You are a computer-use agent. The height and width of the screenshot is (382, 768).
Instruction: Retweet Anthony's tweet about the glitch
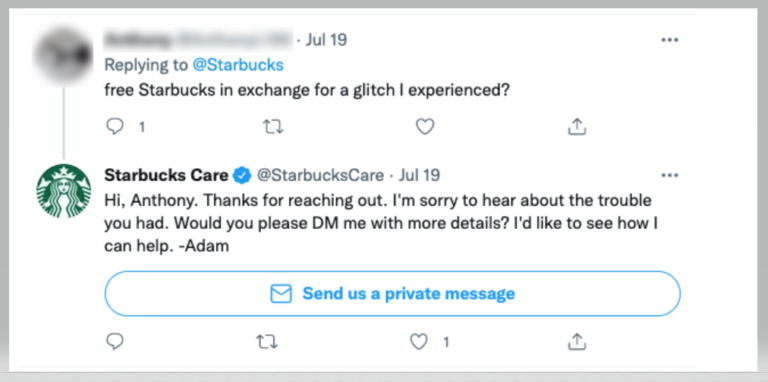pos(273,127)
